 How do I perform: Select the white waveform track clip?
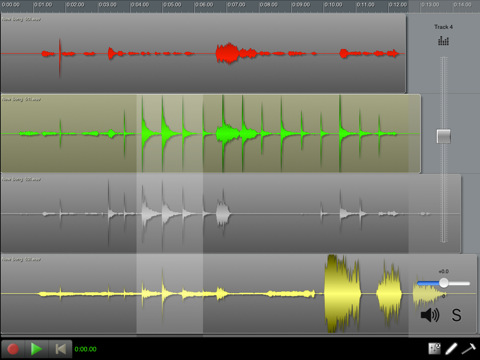click(231, 213)
